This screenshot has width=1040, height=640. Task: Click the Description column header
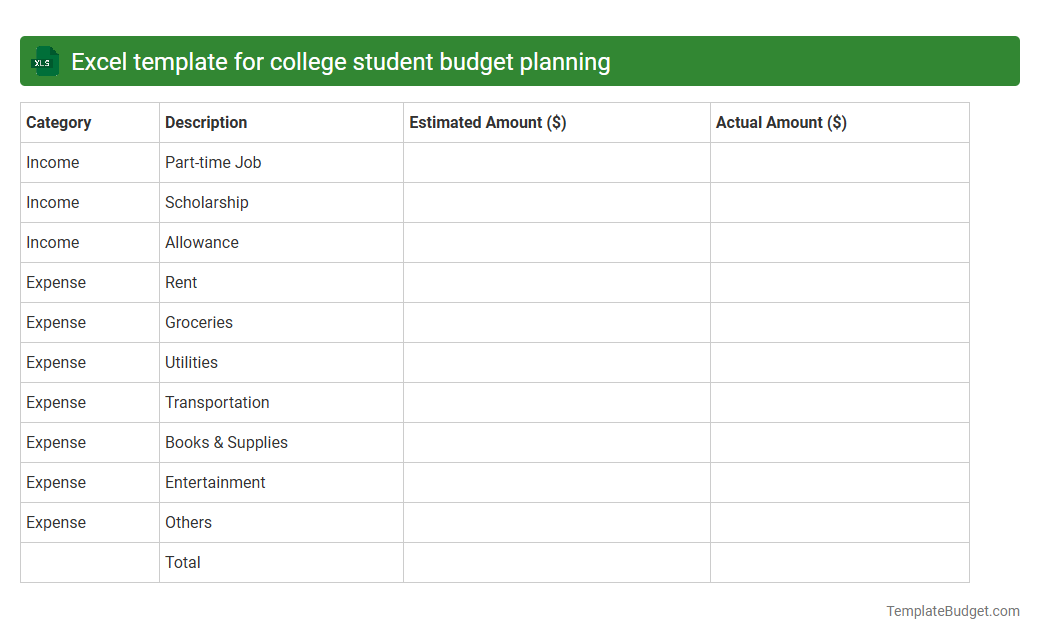(206, 122)
